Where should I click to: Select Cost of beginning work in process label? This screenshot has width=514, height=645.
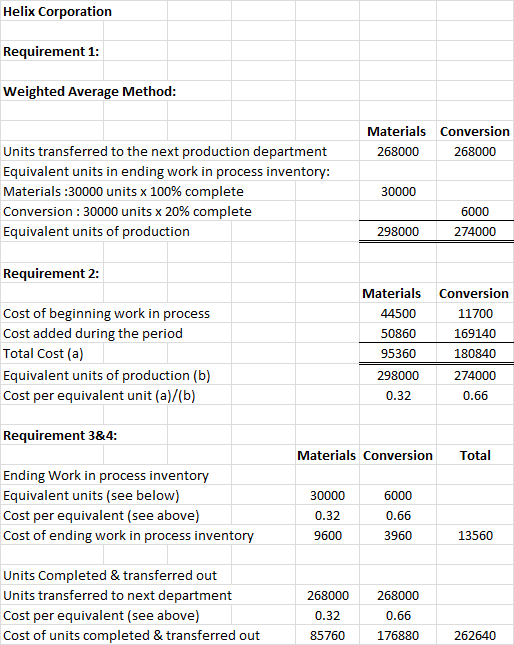coord(106,314)
